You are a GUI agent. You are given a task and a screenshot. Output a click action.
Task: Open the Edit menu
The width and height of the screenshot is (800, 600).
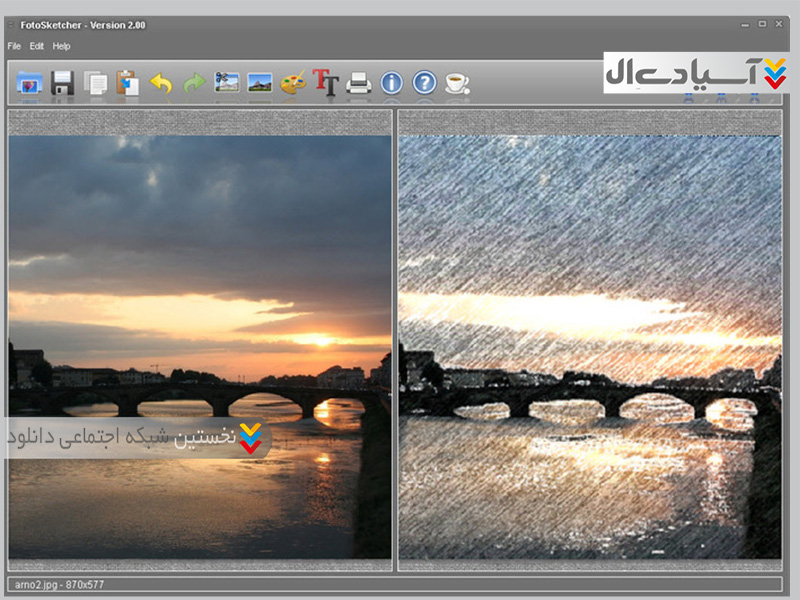[x=37, y=46]
